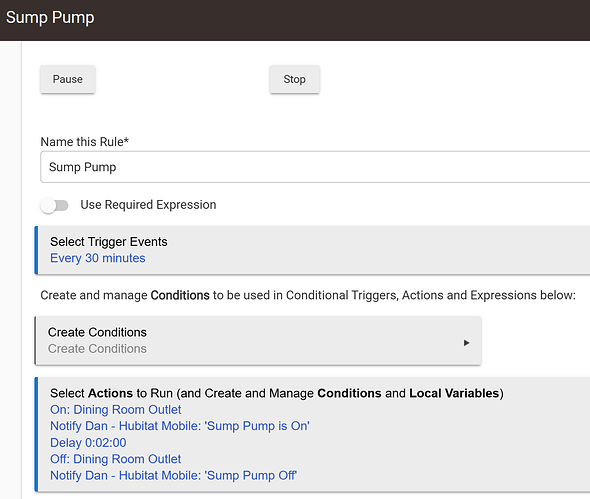Click the Sump Pump page title
The image size is (590, 499).
[50, 18]
